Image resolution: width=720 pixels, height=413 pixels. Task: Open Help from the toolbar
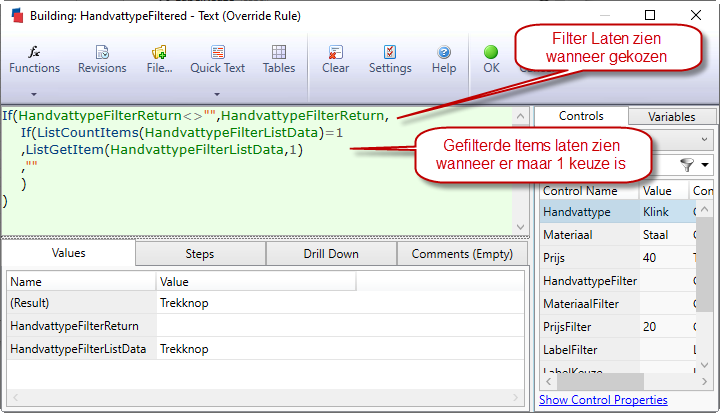click(444, 60)
